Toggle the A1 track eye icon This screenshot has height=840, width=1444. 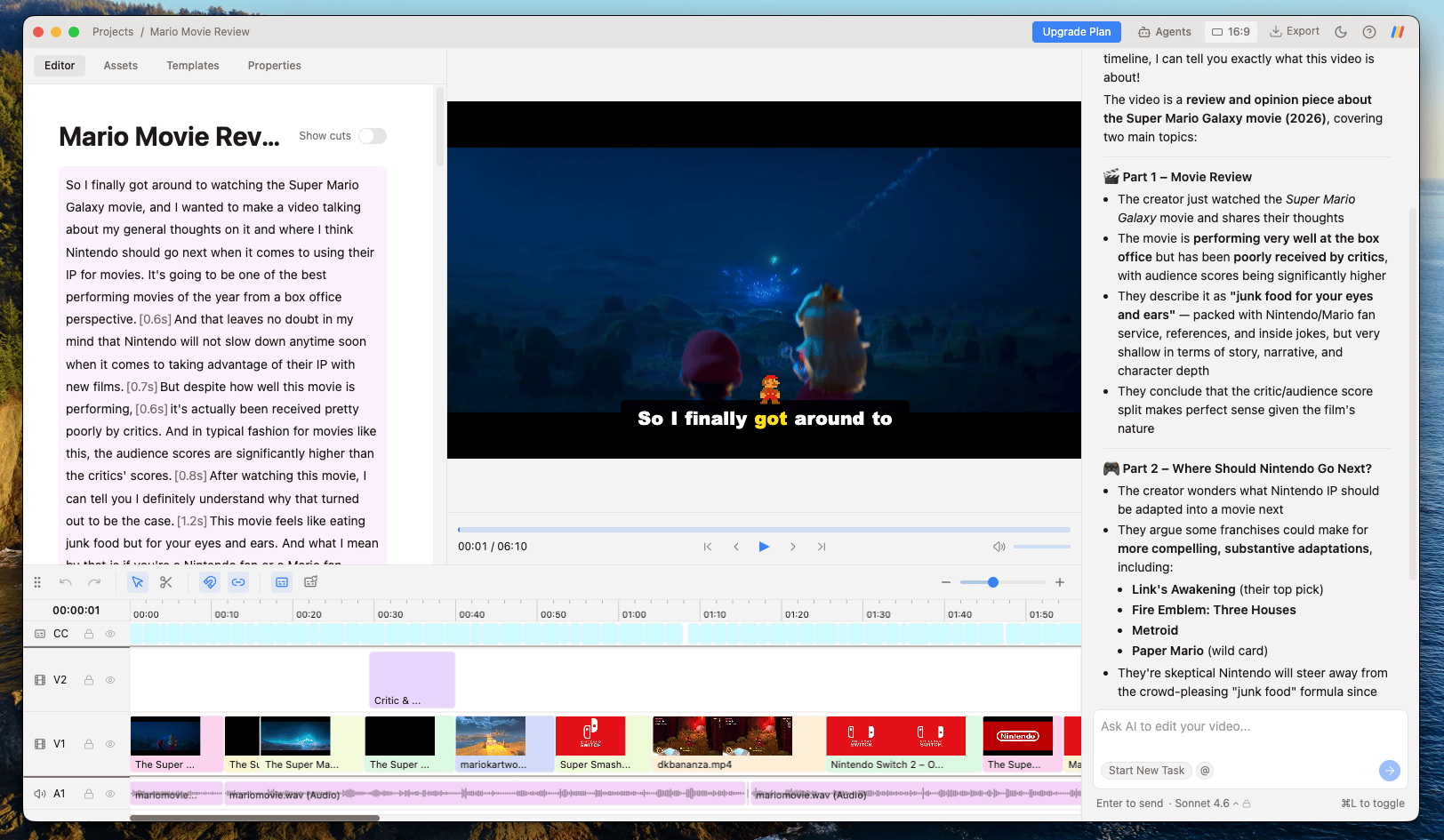(110, 794)
